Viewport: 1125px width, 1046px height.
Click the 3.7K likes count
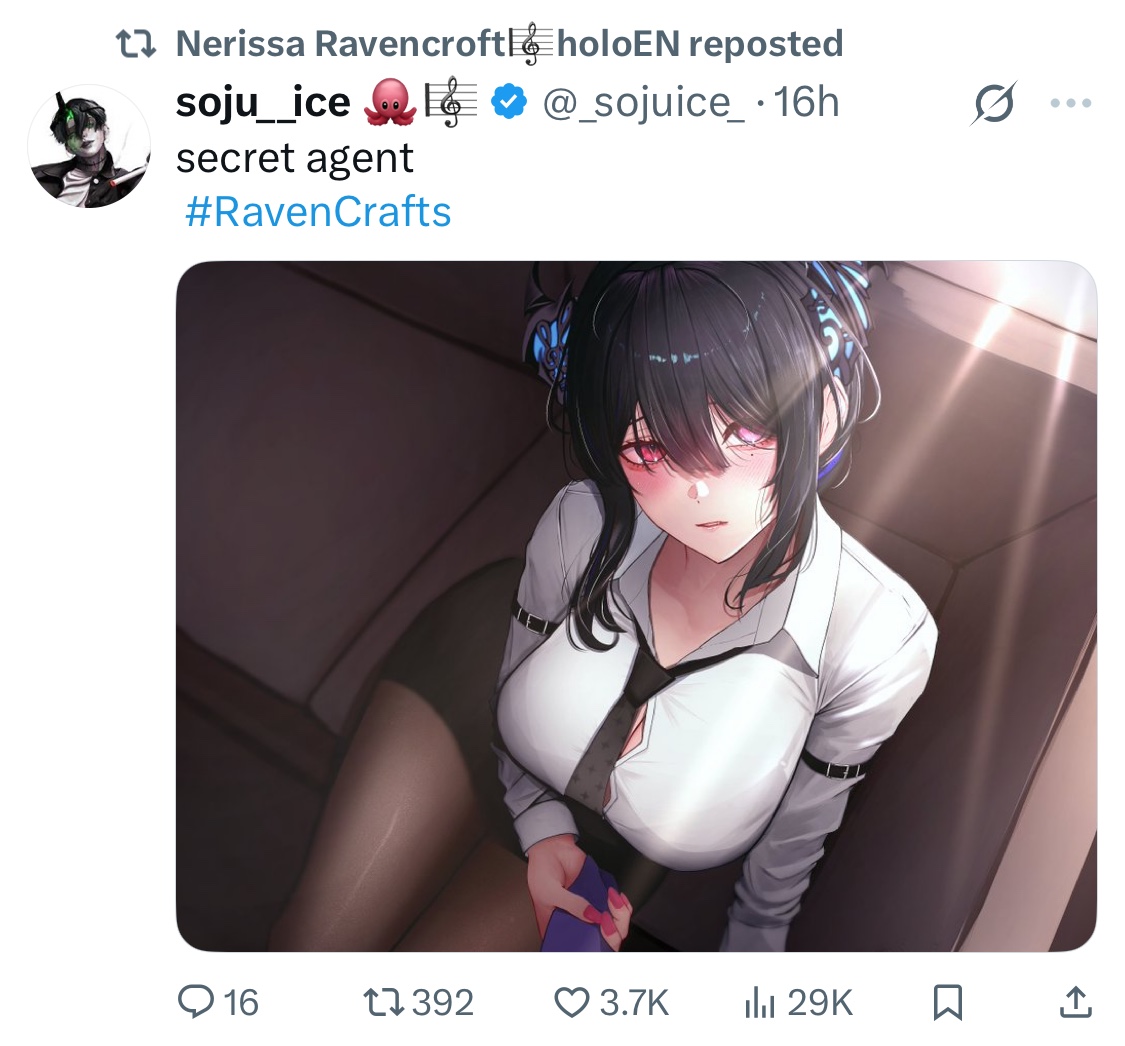coord(634,1002)
